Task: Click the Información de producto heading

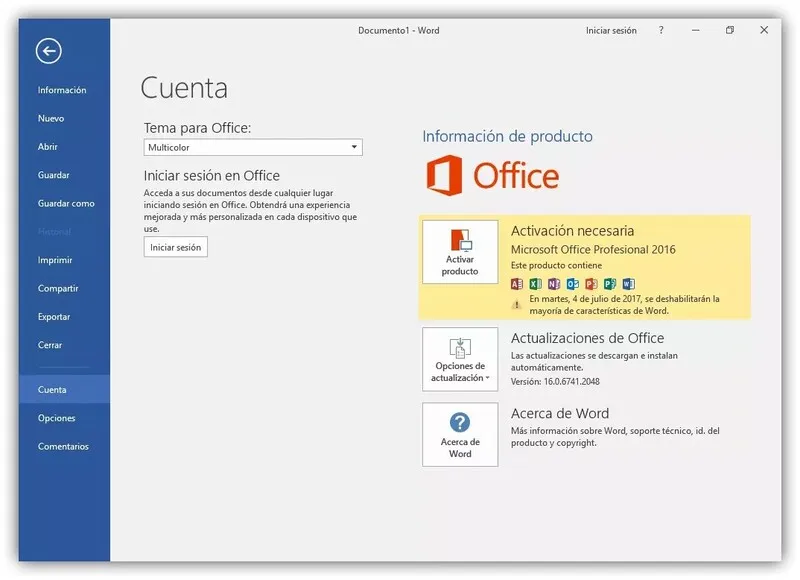Action: point(507,137)
